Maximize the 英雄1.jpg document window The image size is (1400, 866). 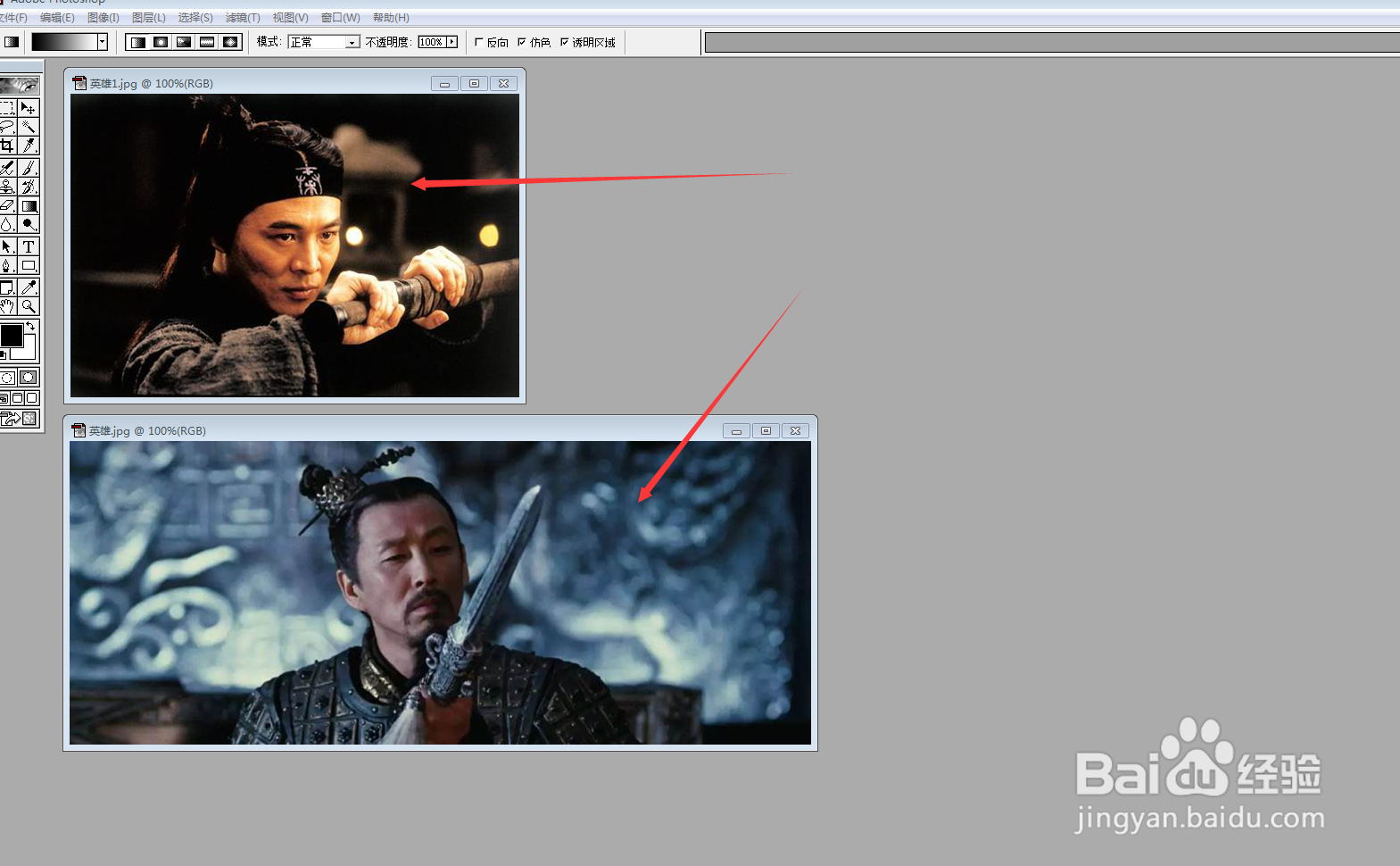(474, 83)
